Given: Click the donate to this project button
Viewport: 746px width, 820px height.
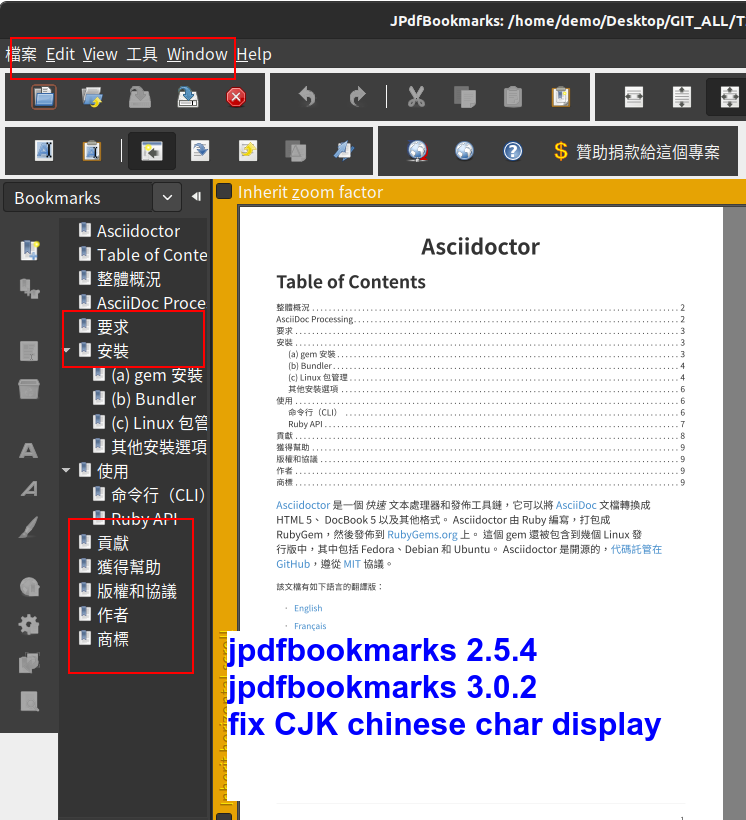Looking at the screenshot, I should pos(637,152).
